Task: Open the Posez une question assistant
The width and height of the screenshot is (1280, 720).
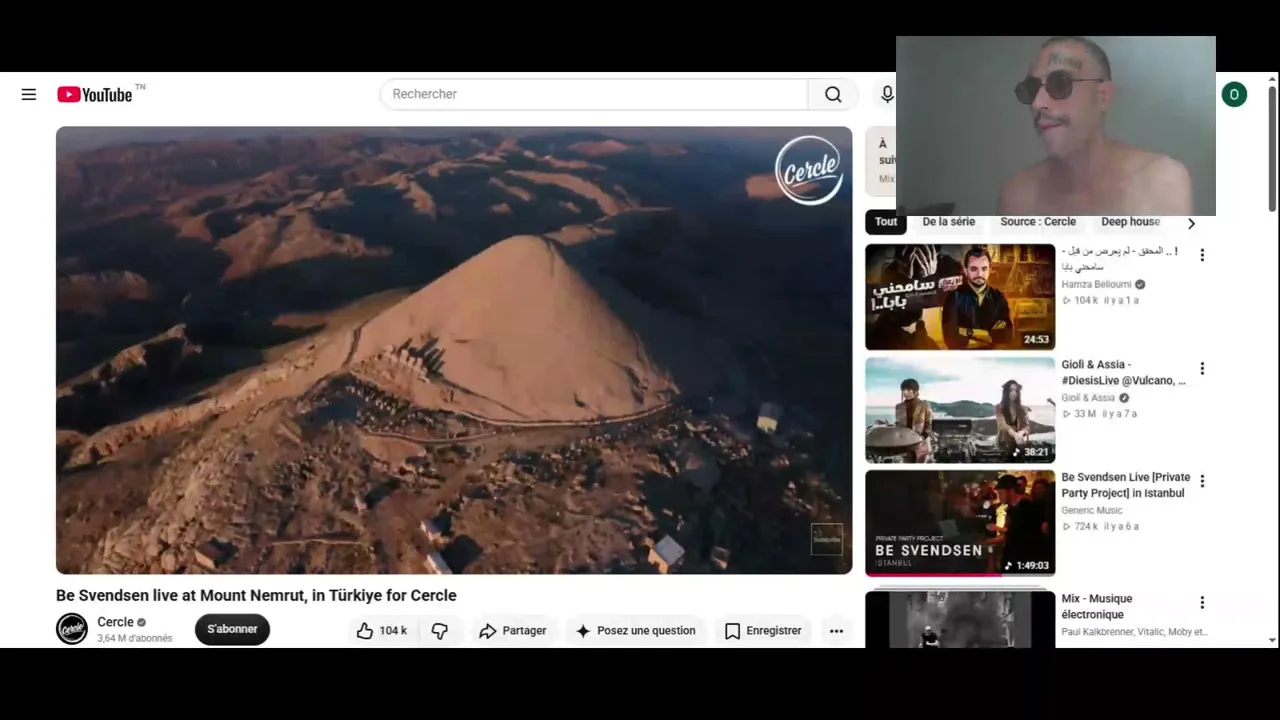Action: tap(636, 631)
